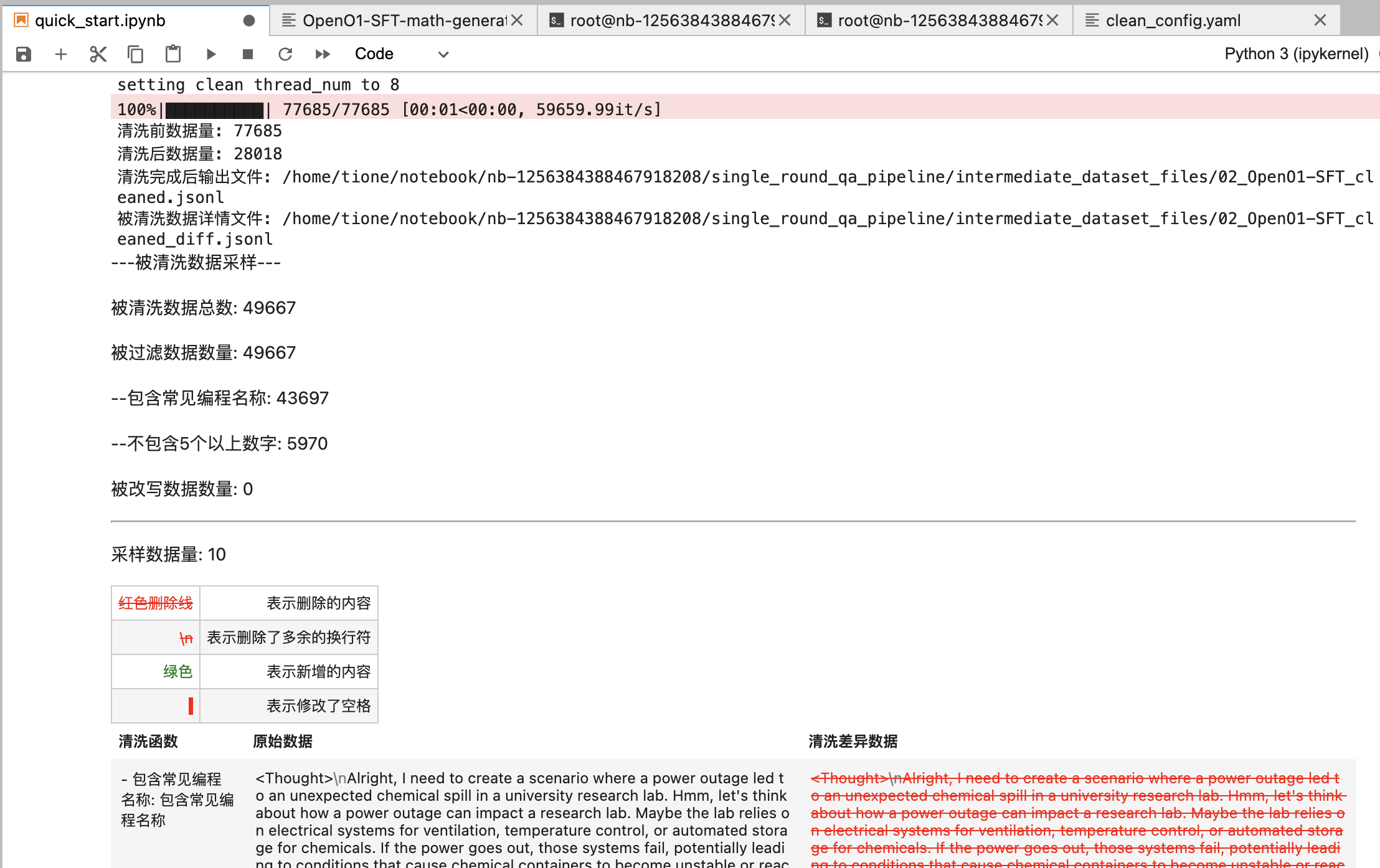Click the file icon on clean_config.yaml tab
The width and height of the screenshot is (1380, 868).
[1092, 21]
